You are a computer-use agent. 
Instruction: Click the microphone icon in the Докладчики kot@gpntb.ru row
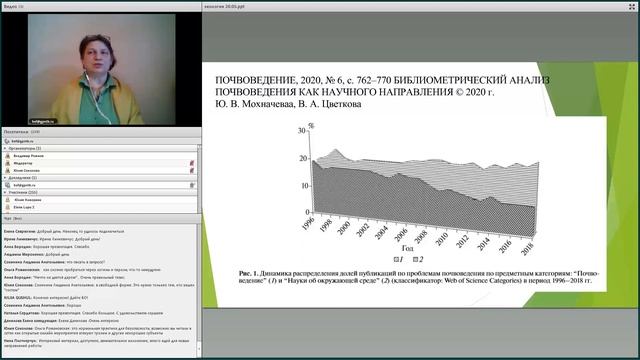coord(192,185)
